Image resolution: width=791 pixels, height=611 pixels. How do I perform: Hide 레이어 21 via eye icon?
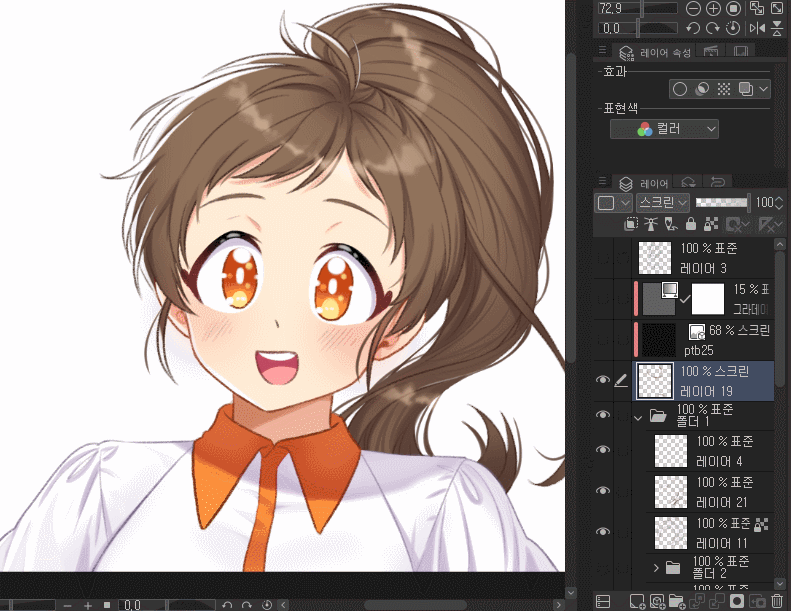(x=602, y=490)
